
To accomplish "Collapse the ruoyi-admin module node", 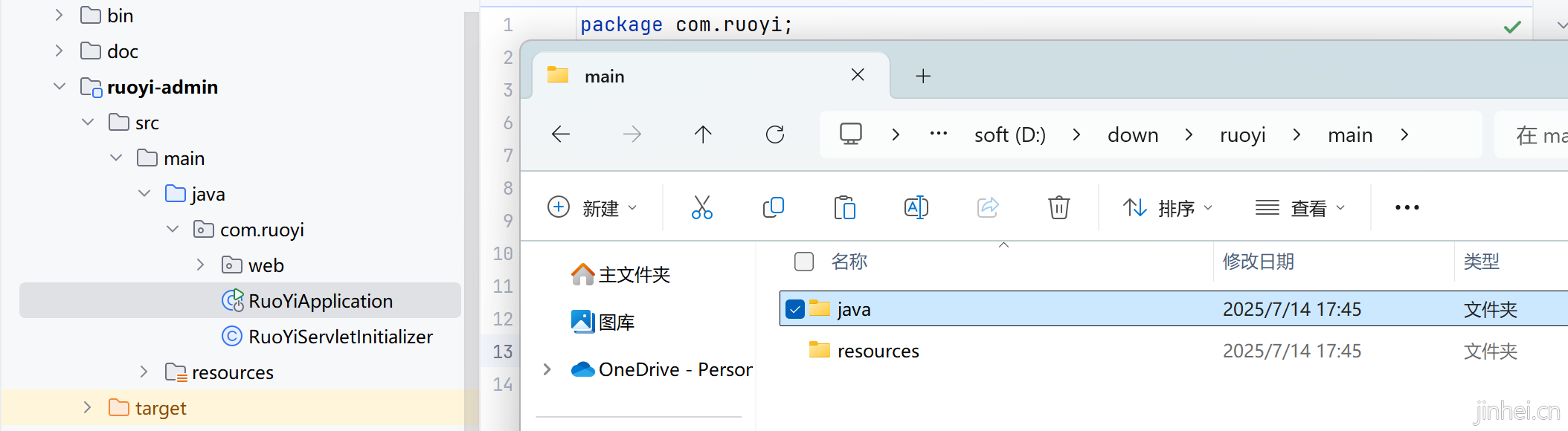I will click(x=60, y=87).
